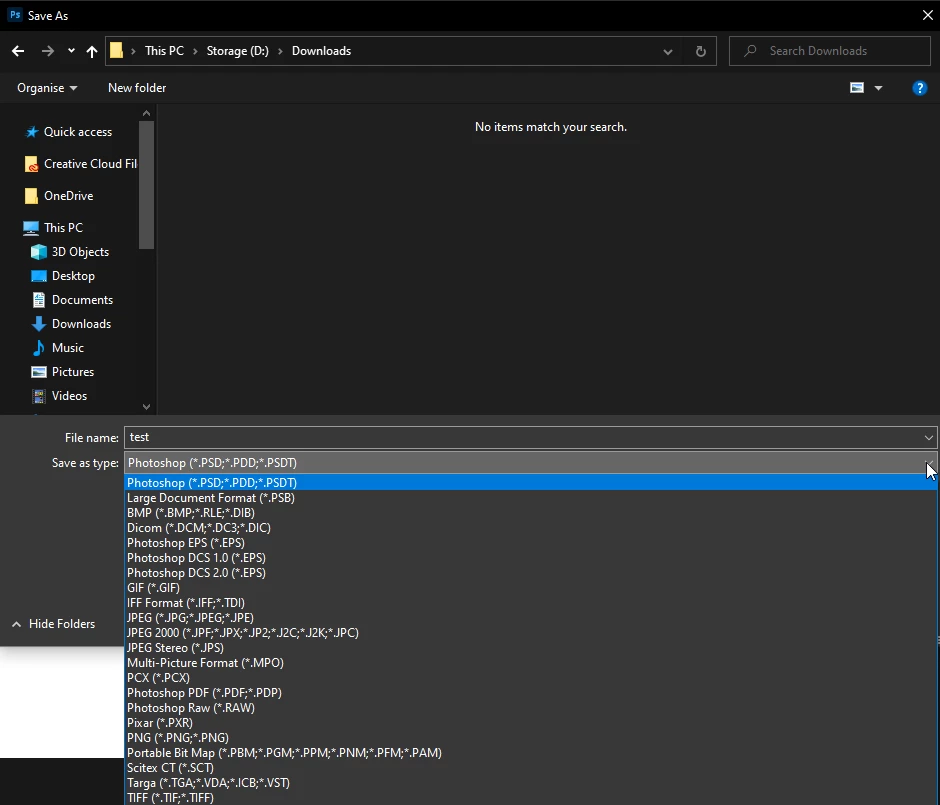Click the File name field containing test
The height and width of the screenshot is (805, 940).
pyautogui.click(x=530, y=438)
